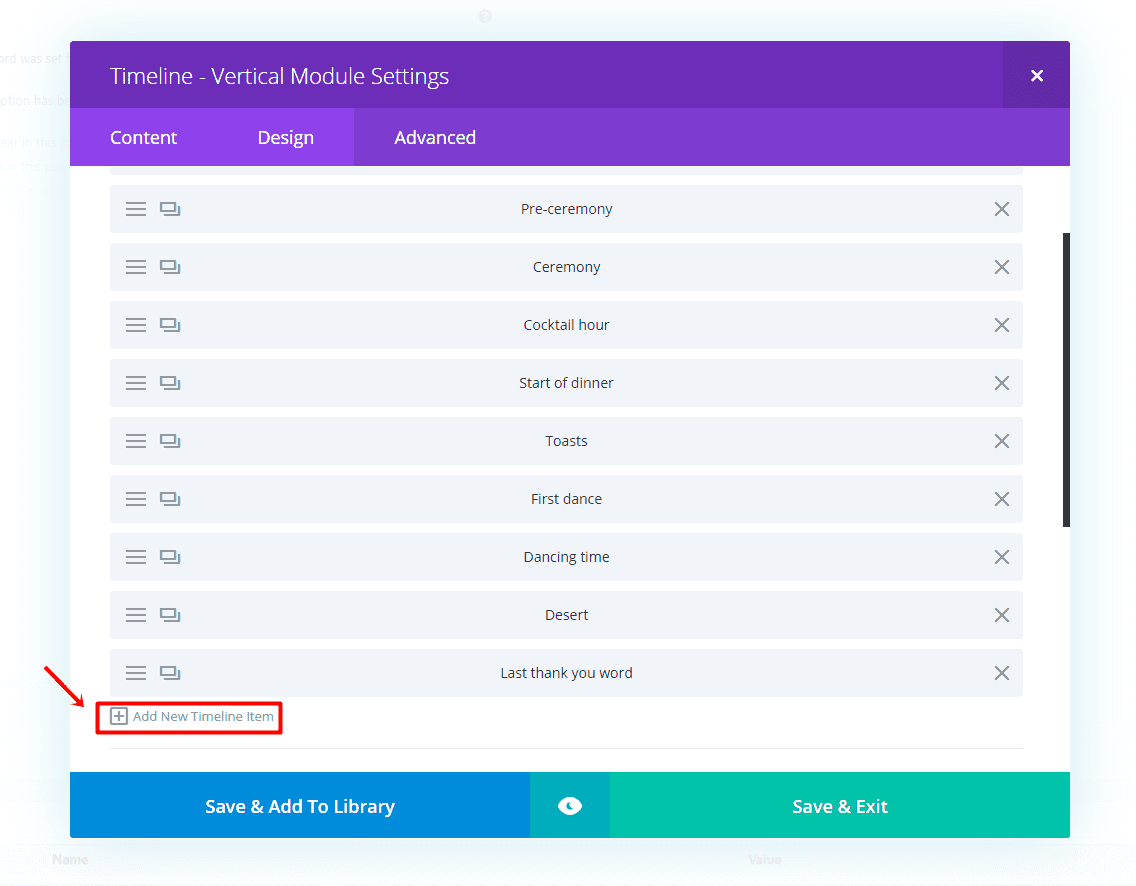Viewport: 1136px width, 886px height.
Task: Toggle the eye preview button
Action: 569,806
